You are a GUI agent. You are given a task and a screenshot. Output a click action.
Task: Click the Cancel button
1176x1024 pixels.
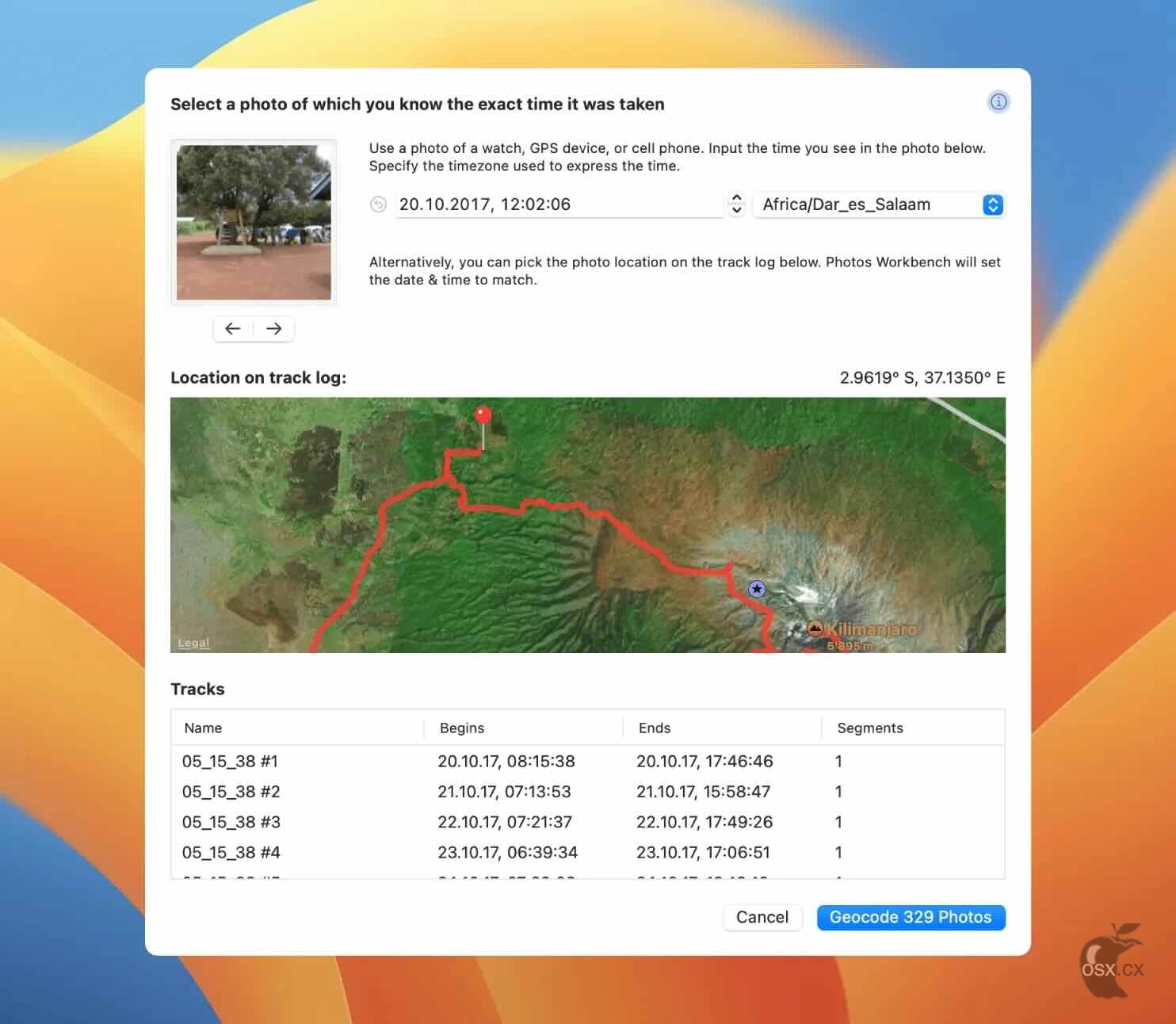point(762,917)
